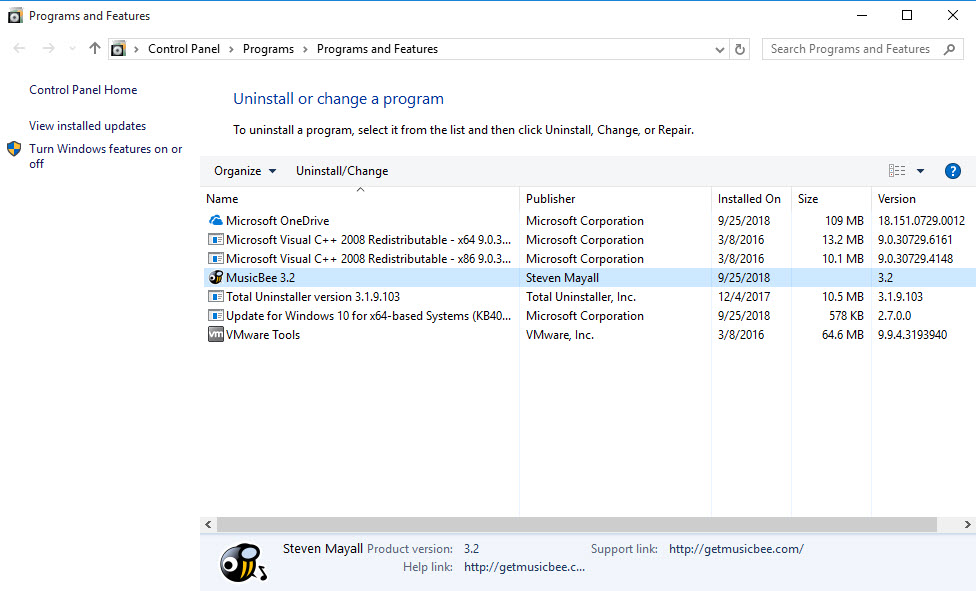The height and width of the screenshot is (591, 976).
Task: Click version 18.151.0729.0012
Action: pyautogui.click(x=921, y=220)
